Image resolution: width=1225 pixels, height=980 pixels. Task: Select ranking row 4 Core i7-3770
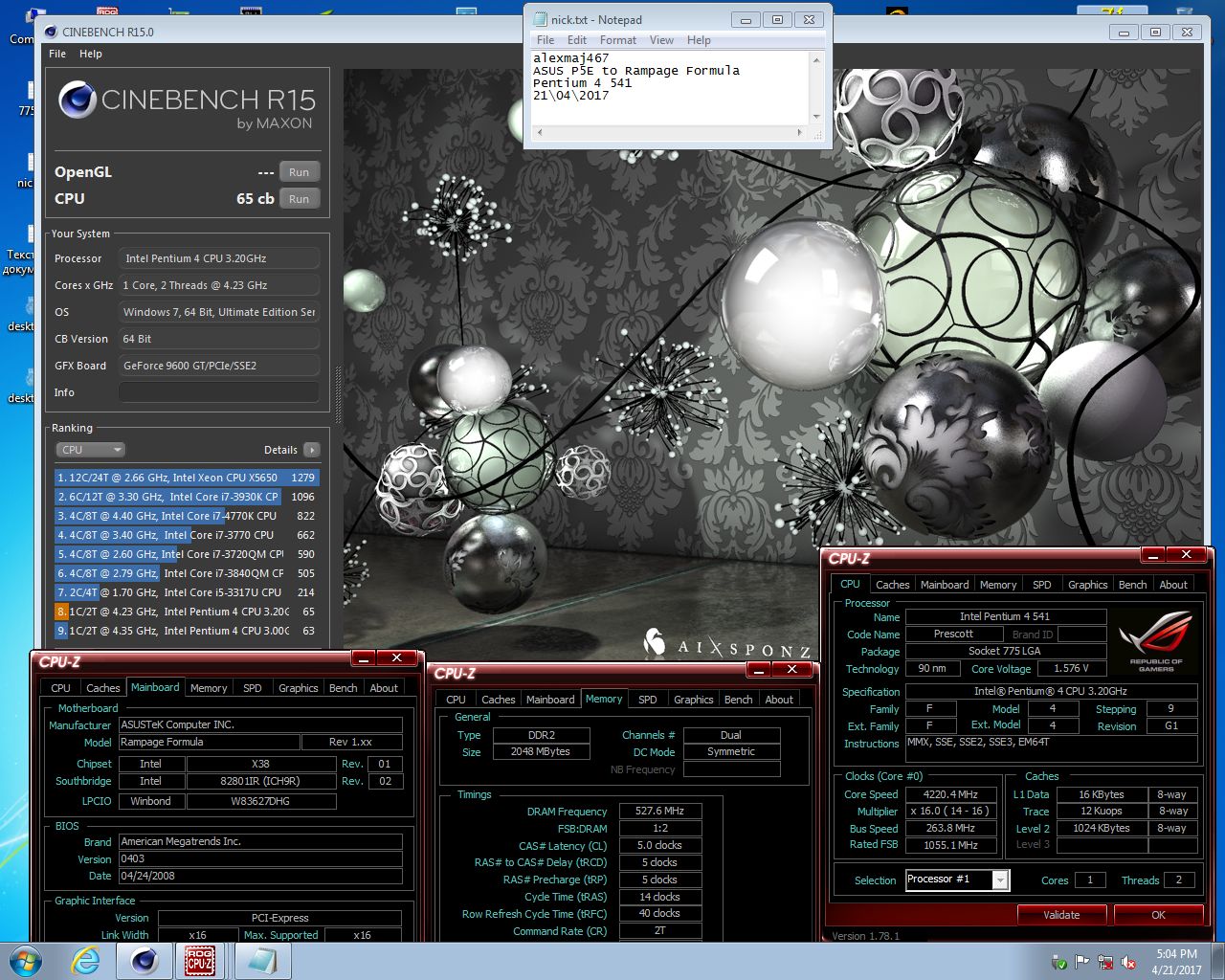(x=187, y=535)
